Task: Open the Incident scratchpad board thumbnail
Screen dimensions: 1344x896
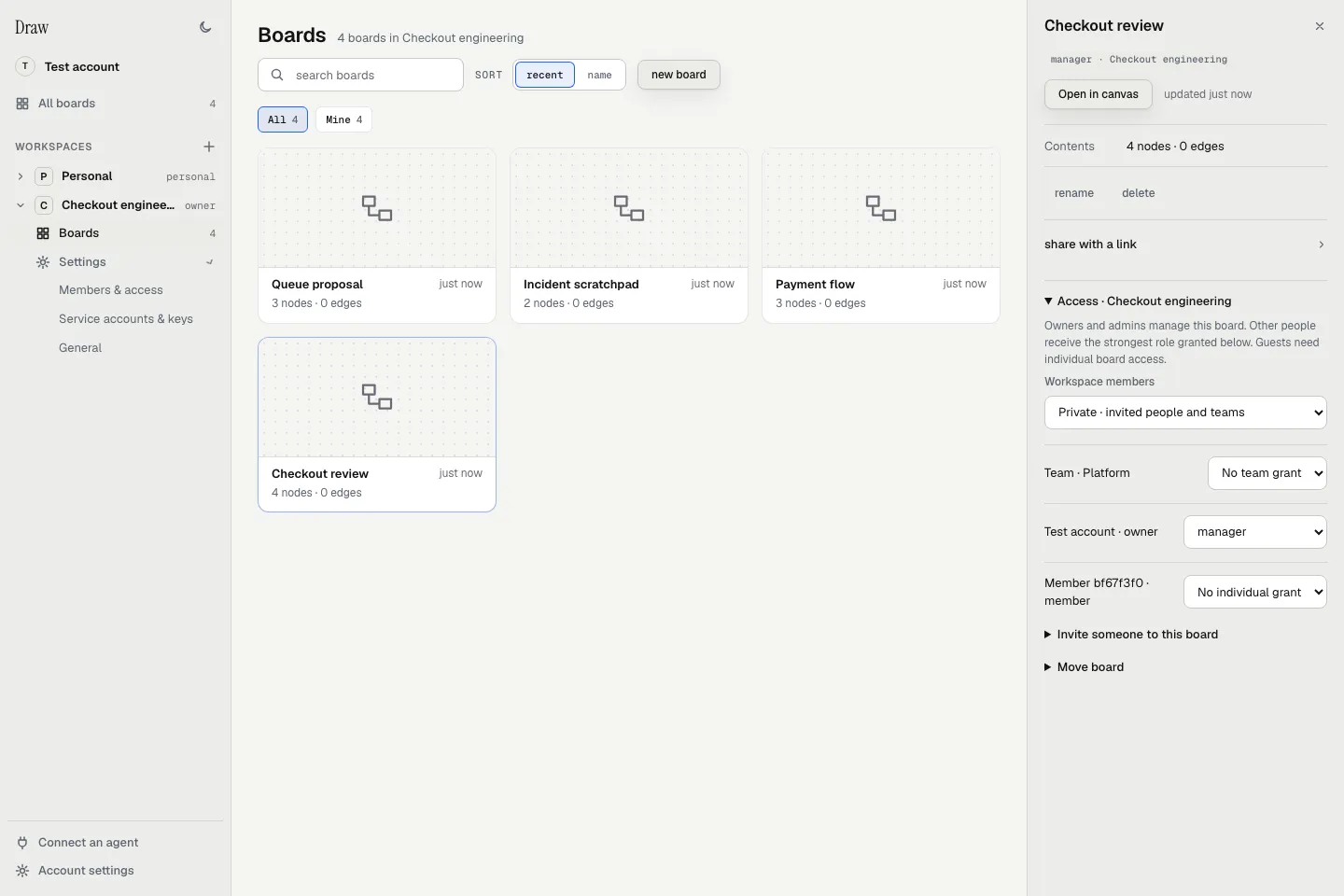Action: 629,208
